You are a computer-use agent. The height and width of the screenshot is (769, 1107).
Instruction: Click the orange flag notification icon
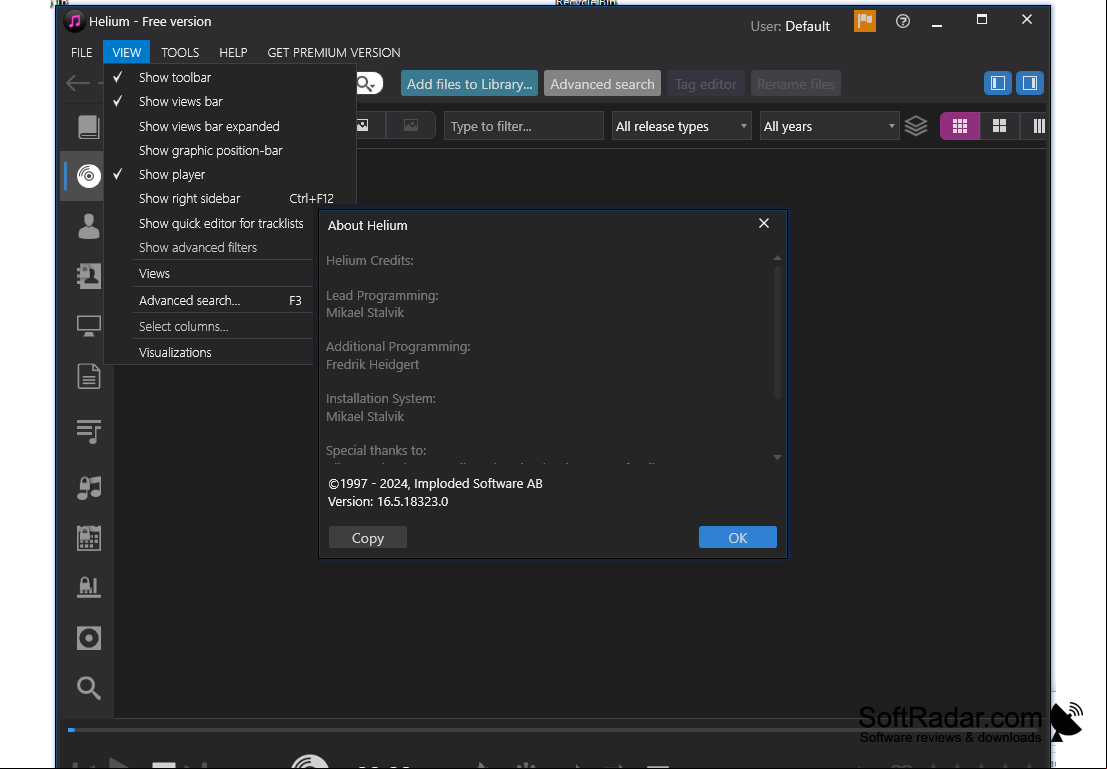[864, 21]
